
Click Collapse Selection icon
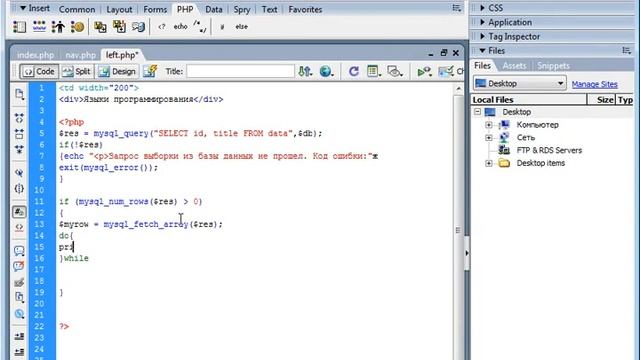19,134
